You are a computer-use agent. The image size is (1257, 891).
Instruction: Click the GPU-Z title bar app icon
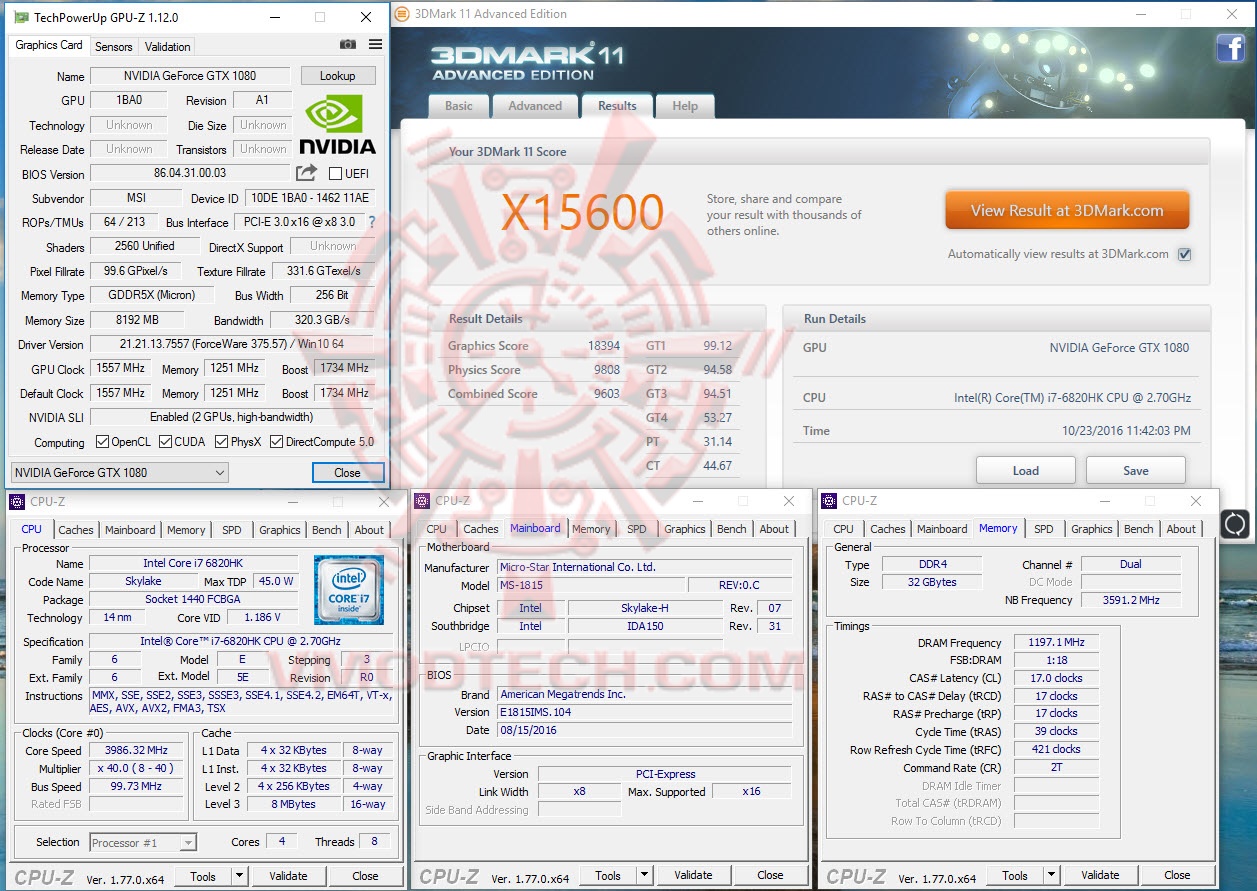(x=21, y=17)
